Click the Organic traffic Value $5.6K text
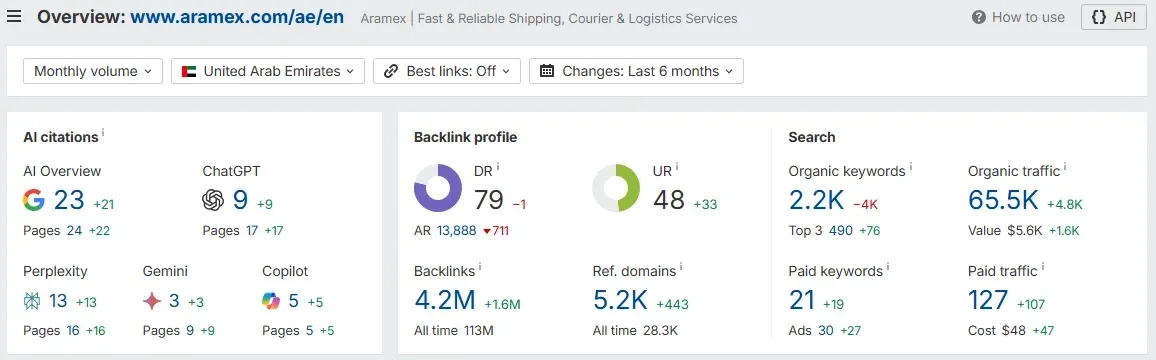1156x360 pixels. (1005, 231)
